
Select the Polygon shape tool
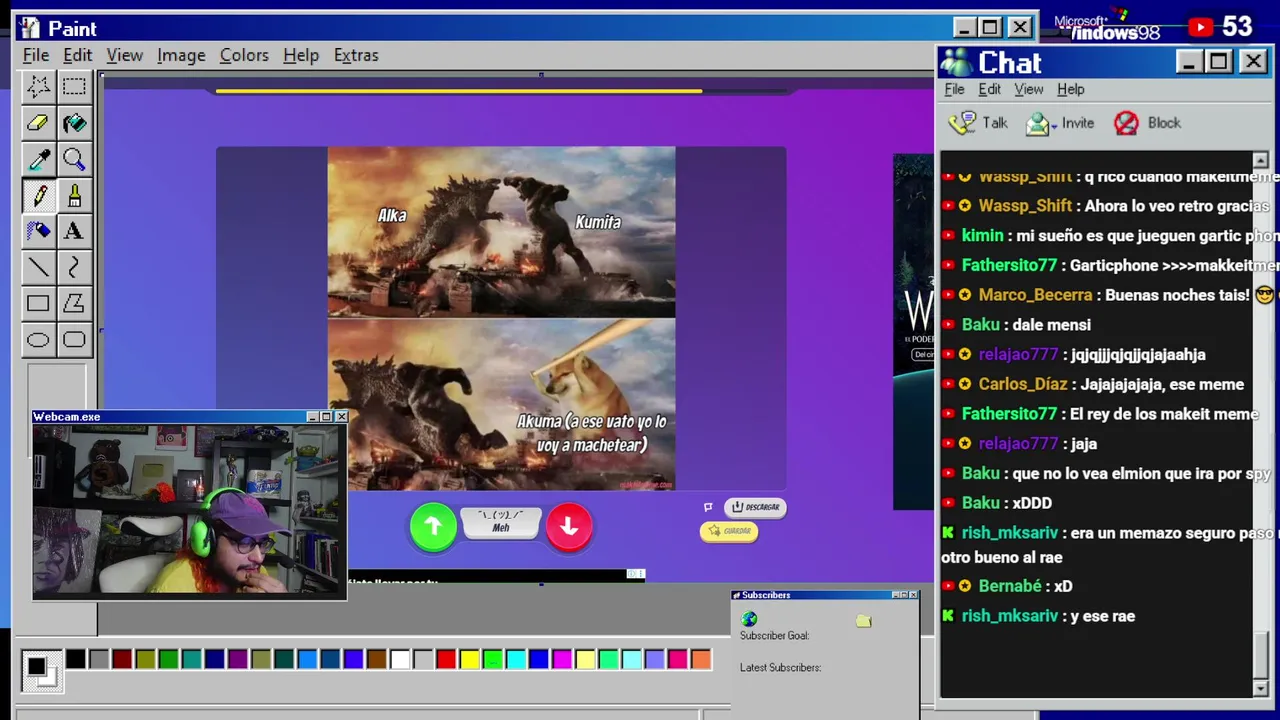coord(74,303)
